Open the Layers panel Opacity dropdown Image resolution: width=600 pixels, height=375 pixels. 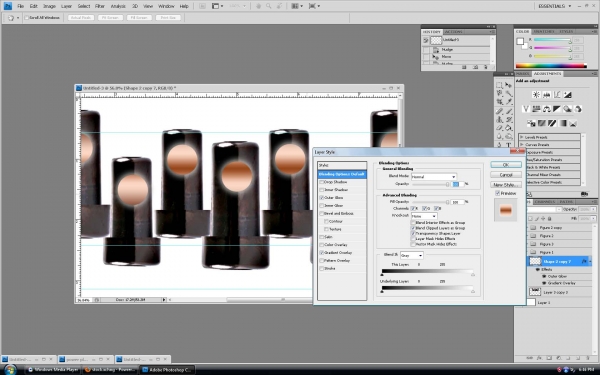click(593, 209)
